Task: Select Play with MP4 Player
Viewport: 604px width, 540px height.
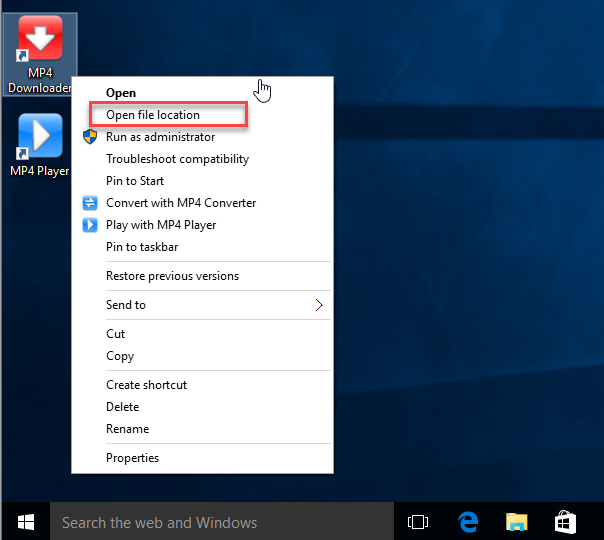Action: (x=203, y=225)
